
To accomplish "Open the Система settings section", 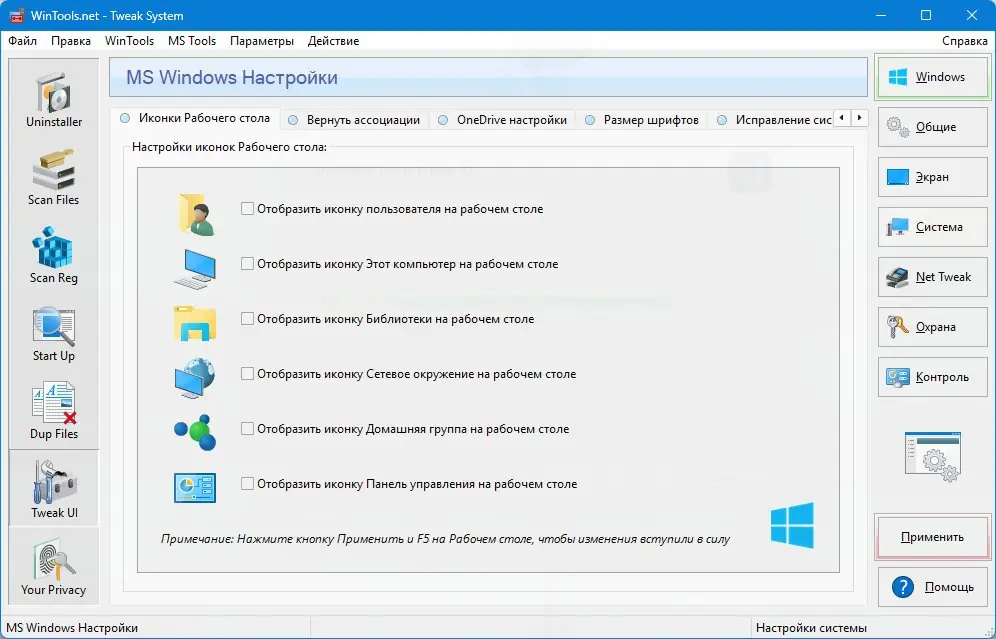I will 932,227.
